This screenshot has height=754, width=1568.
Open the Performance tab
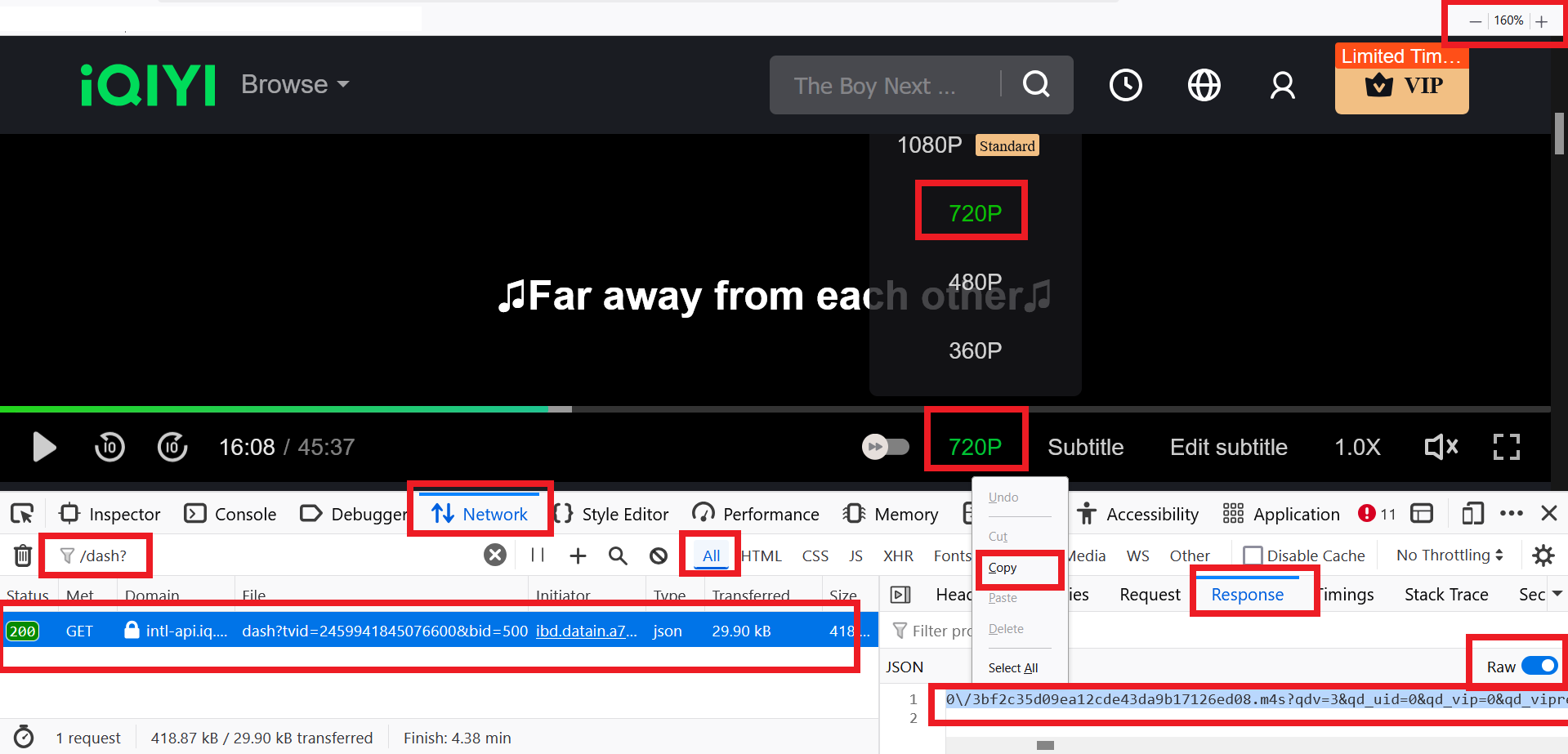coord(755,514)
